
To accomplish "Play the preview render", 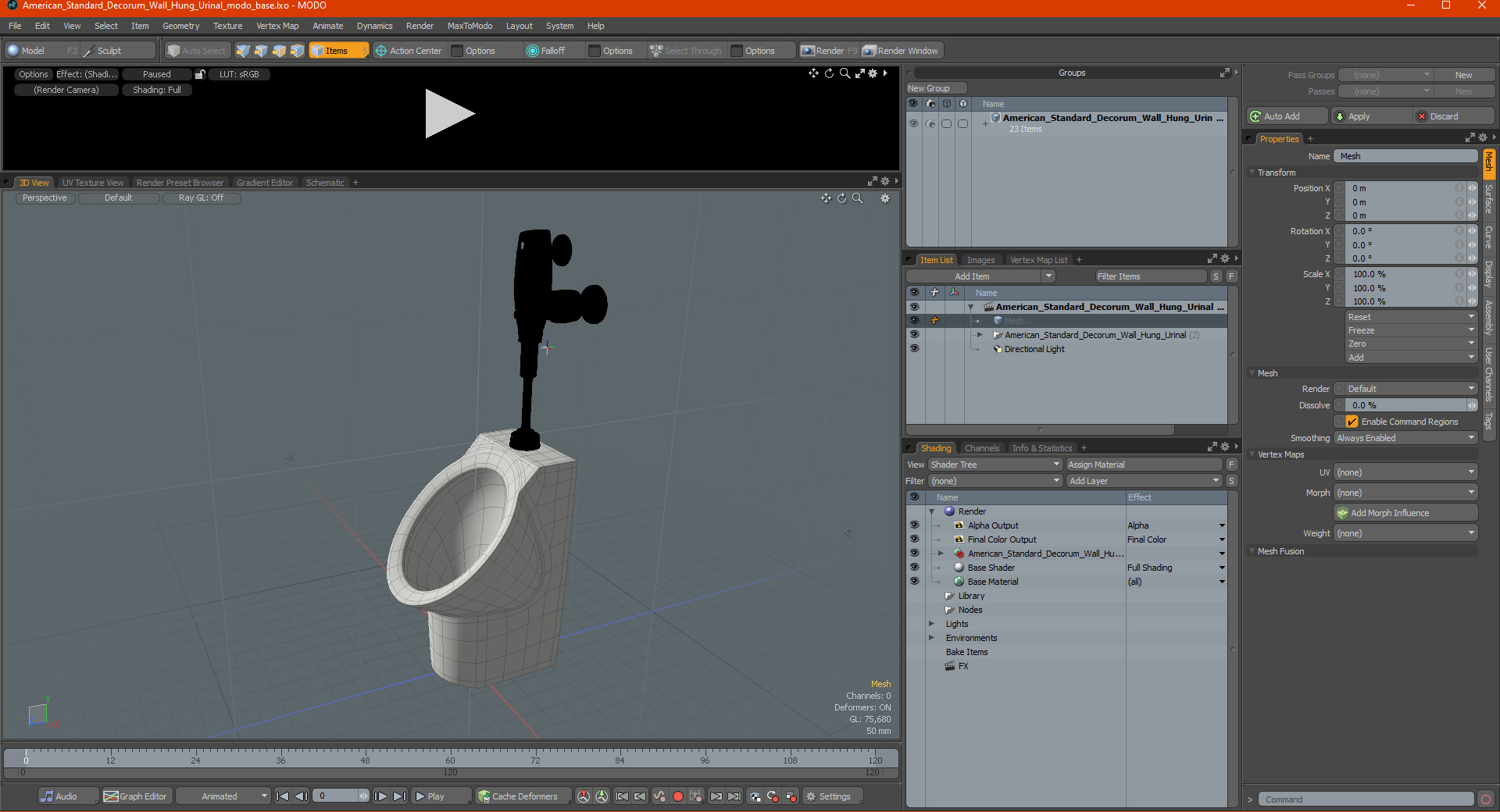I will [449, 114].
